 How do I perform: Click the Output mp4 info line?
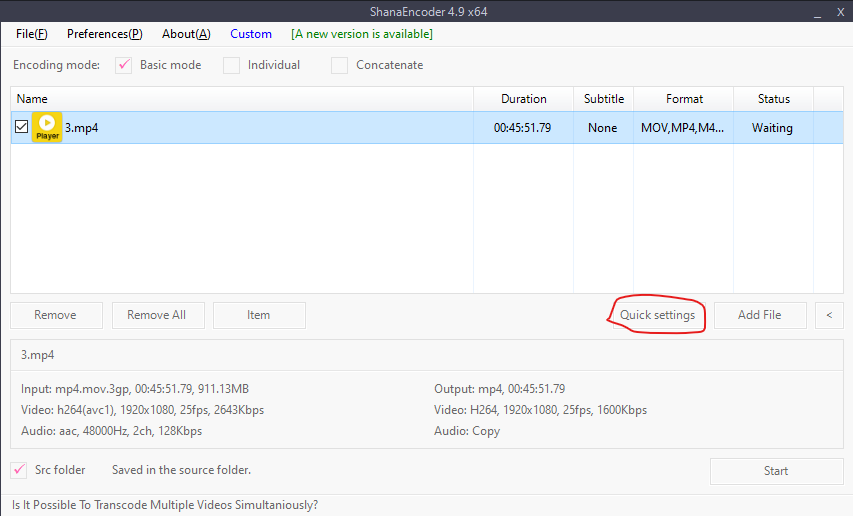(499, 389)
